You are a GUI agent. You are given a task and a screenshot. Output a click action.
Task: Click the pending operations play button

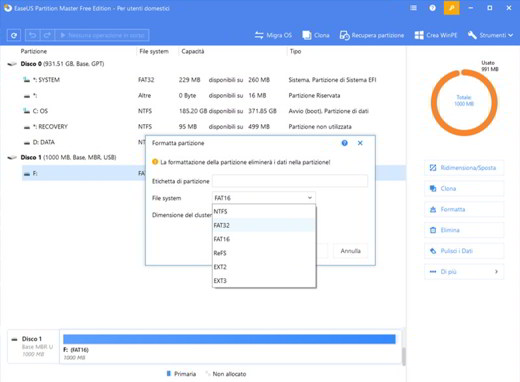point(102,35)
